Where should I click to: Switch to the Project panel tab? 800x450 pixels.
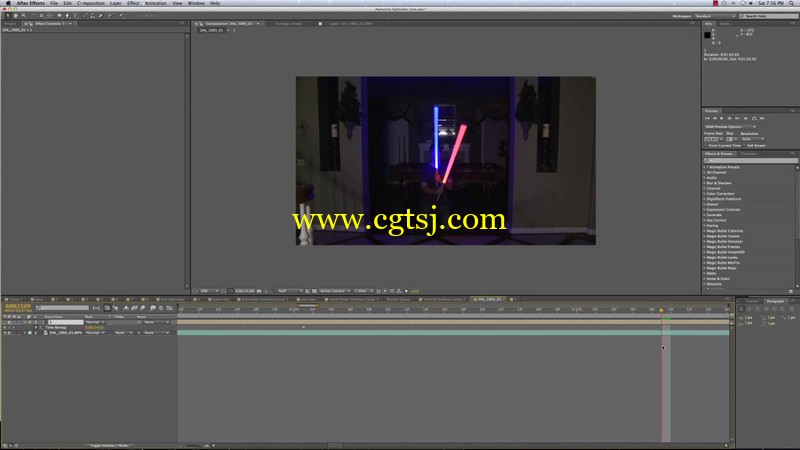pyautogui.click(x=10, y=23)
